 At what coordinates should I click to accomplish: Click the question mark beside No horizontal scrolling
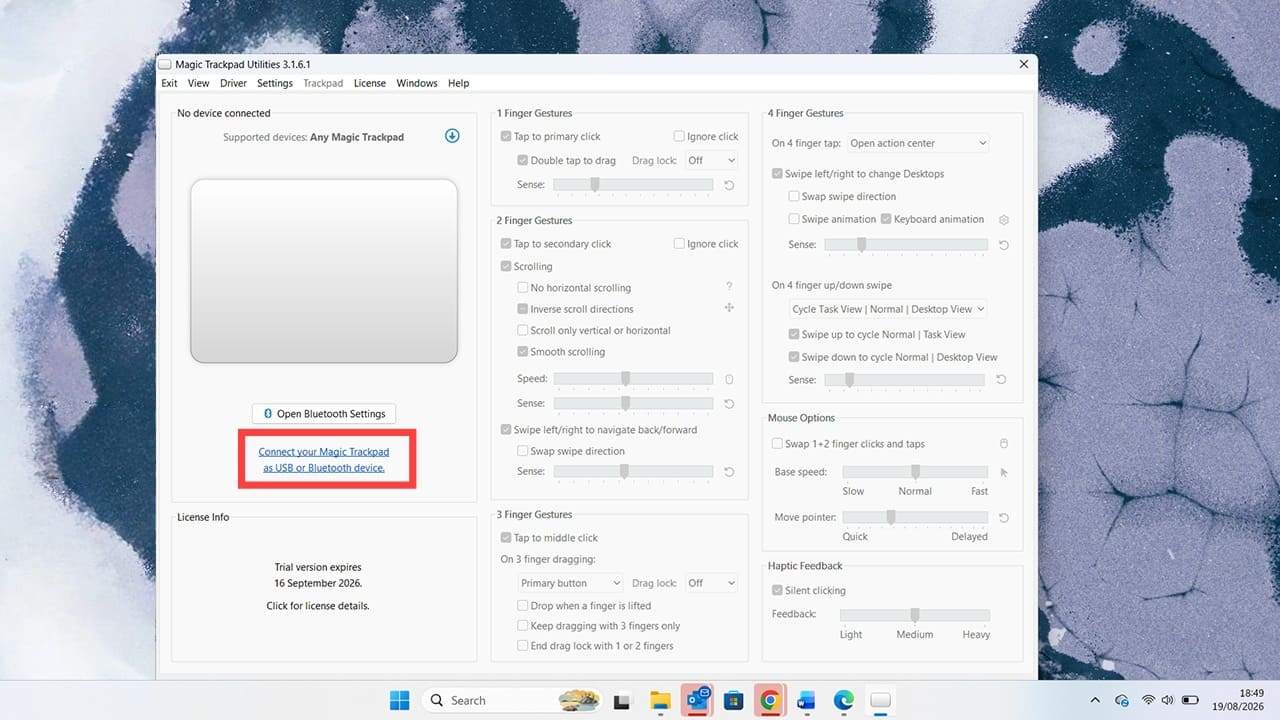(729, 287)
